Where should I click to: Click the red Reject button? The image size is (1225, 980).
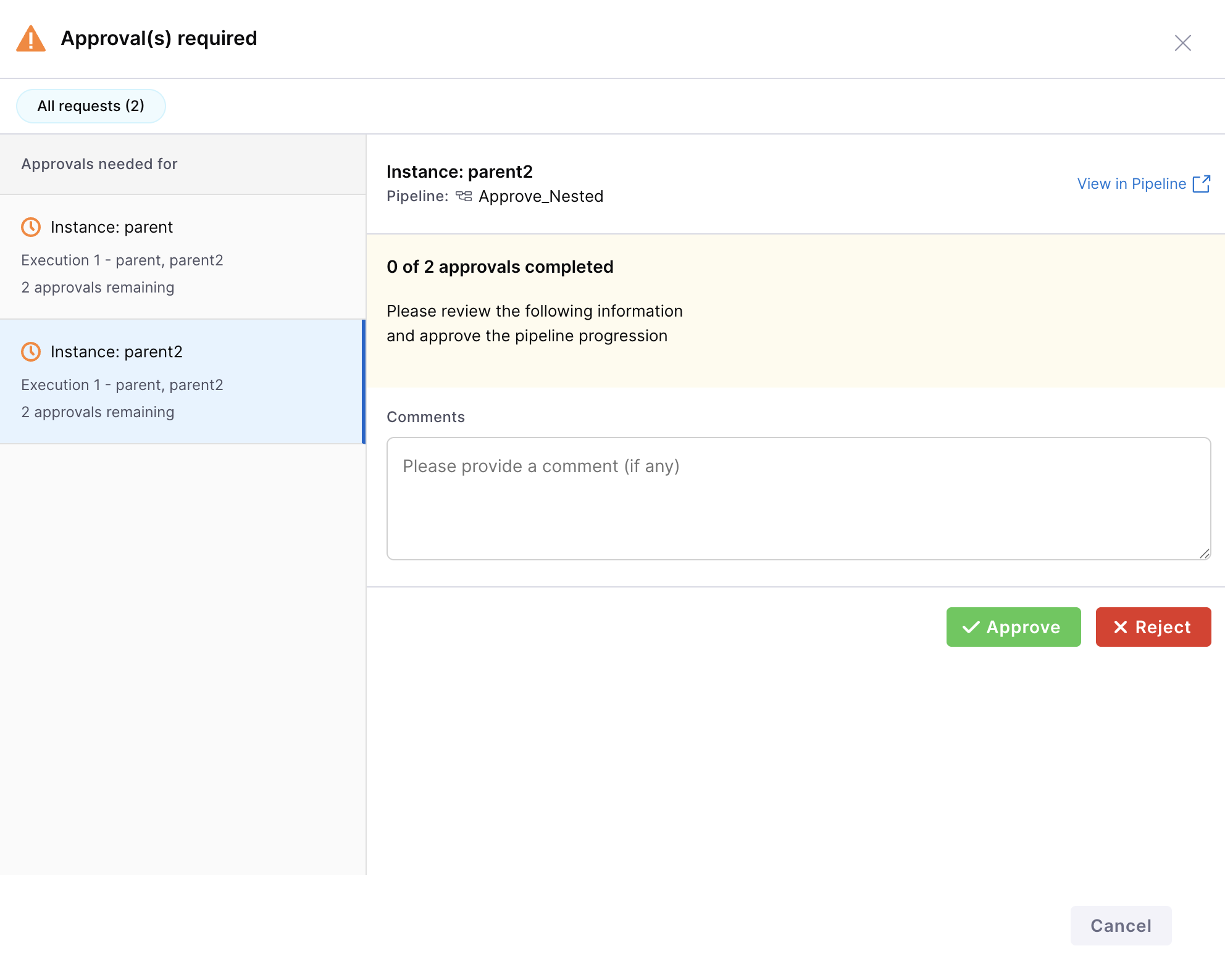(x=1153, y=627)
